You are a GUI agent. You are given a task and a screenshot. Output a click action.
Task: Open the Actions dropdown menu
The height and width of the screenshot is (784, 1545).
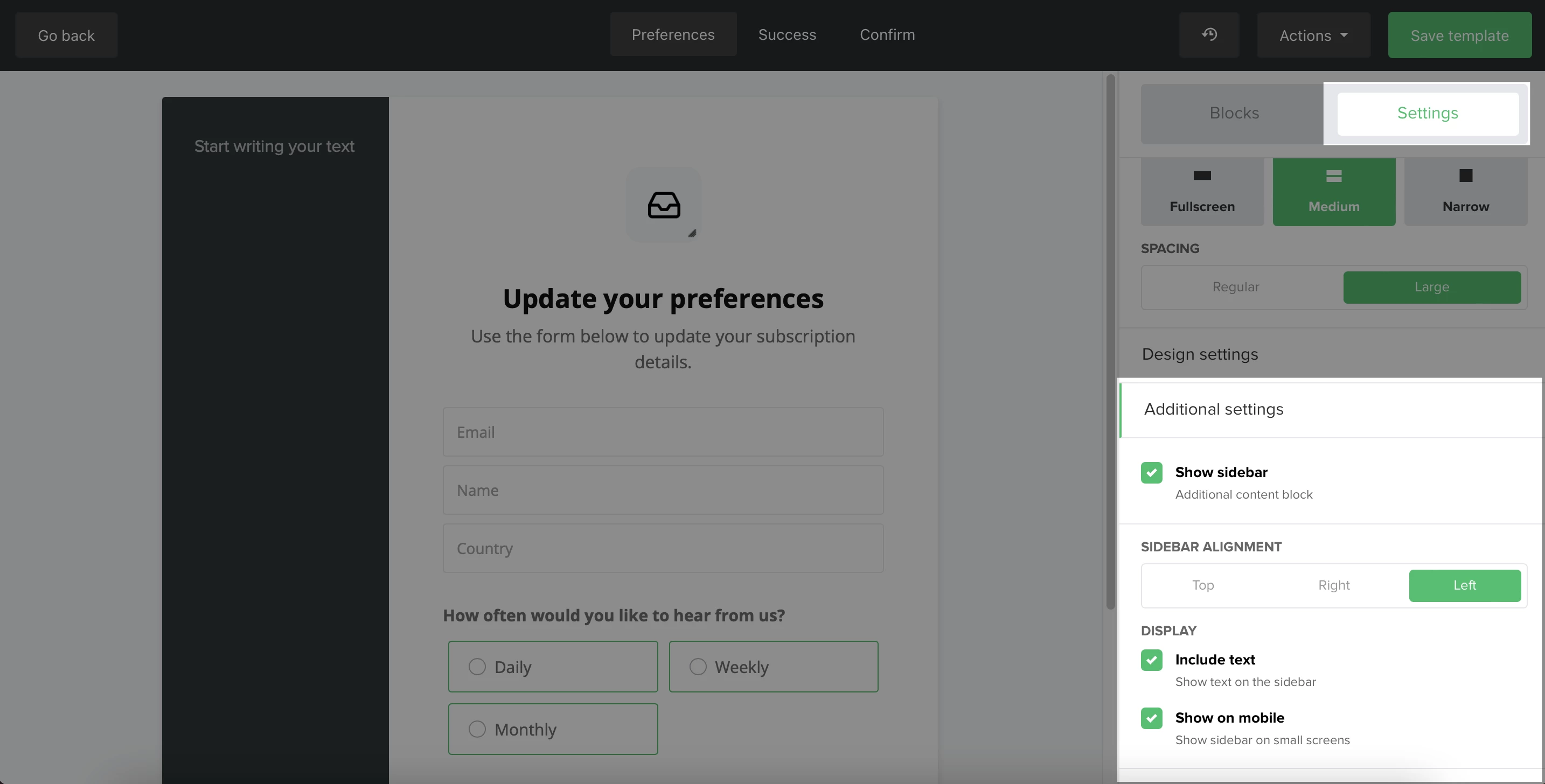click(x=1313, y=36)
